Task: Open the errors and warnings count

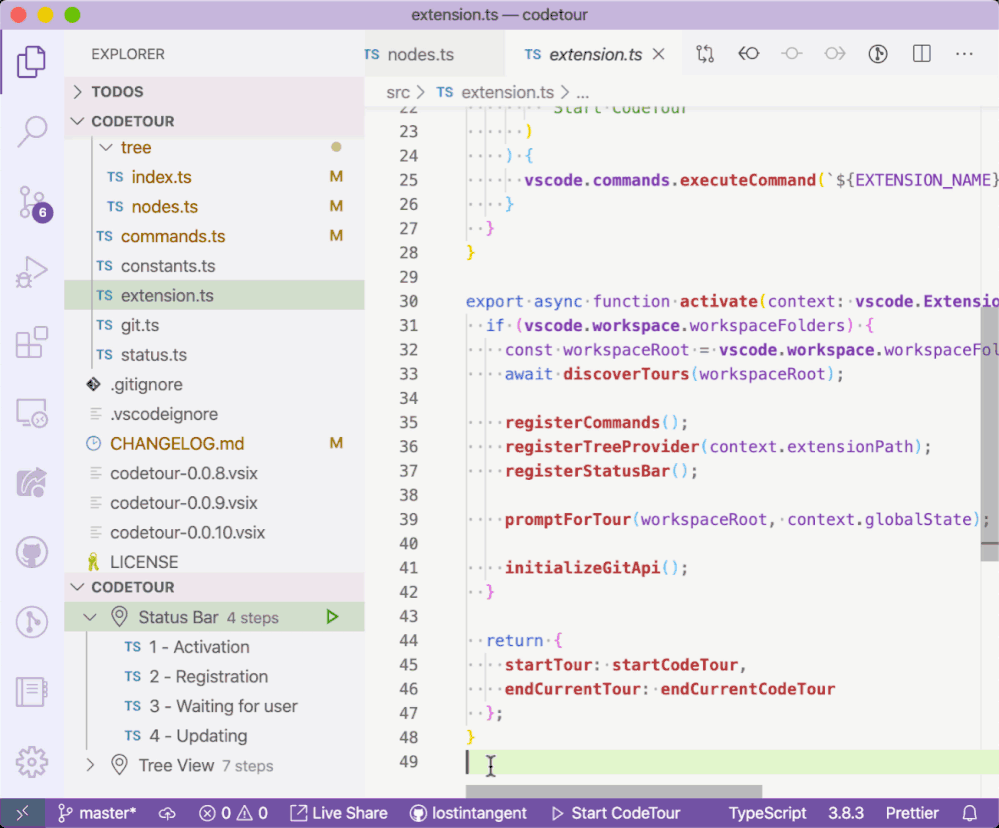Action: (x=233, y=813)
